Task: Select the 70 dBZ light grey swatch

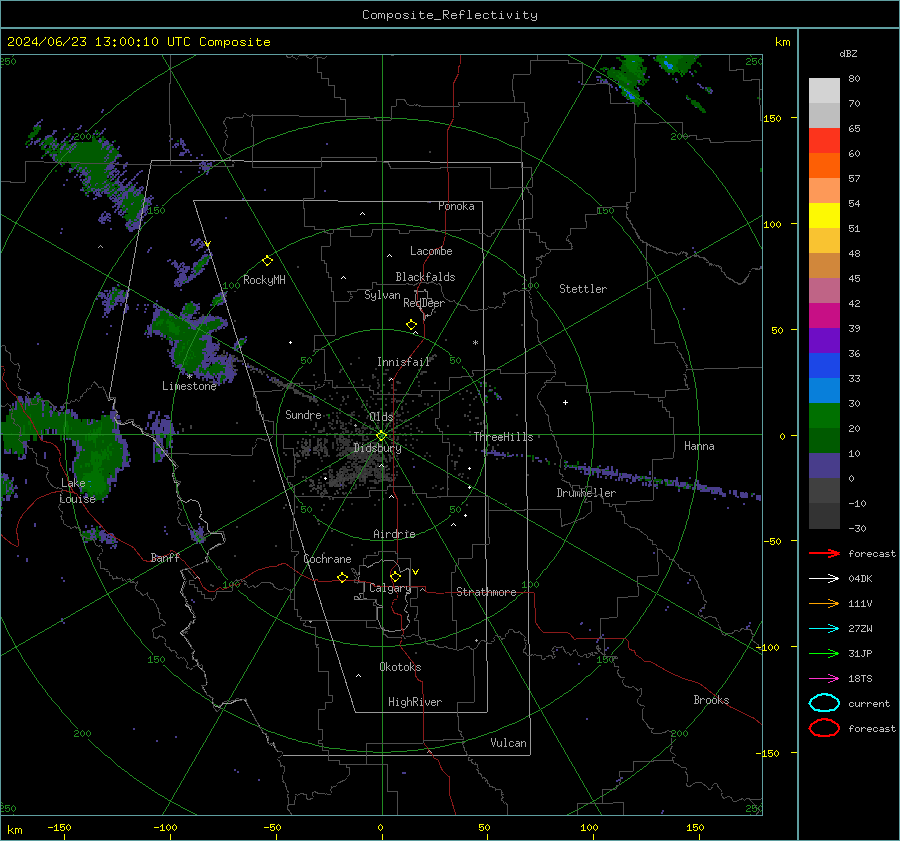Action: [x=824, y=91]
